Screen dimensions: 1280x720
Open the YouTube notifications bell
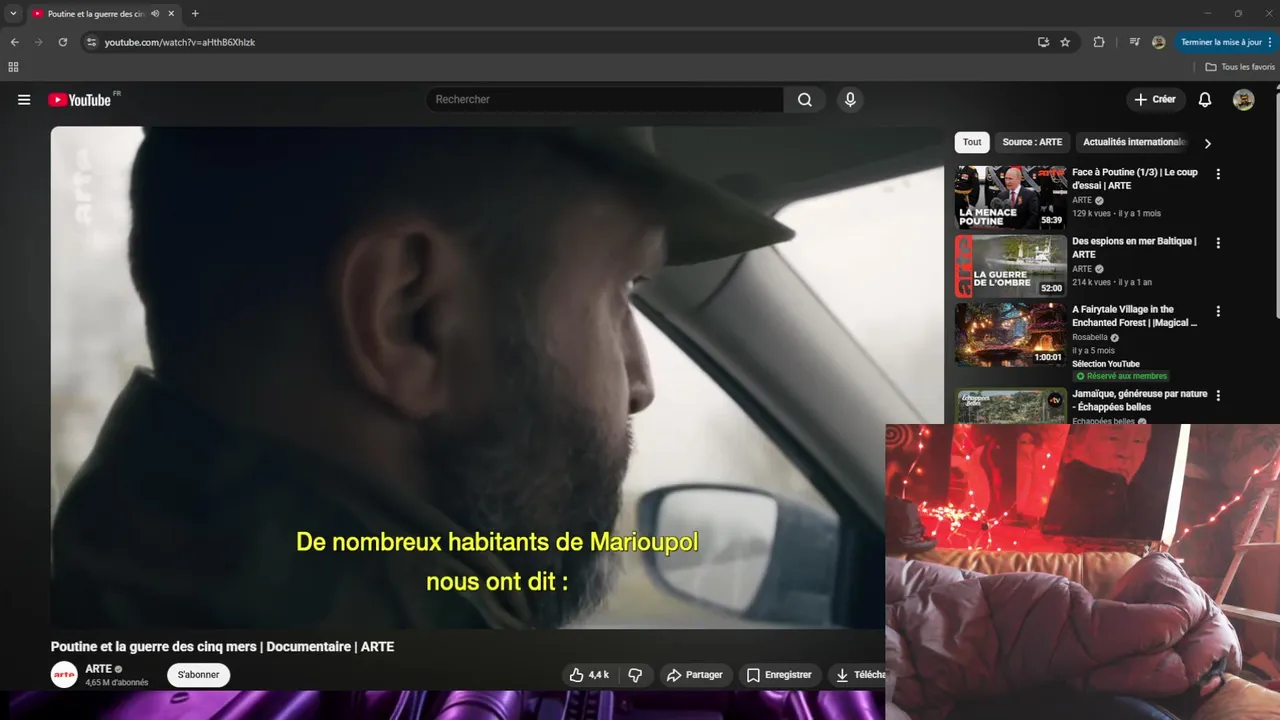coord(1205,99)
